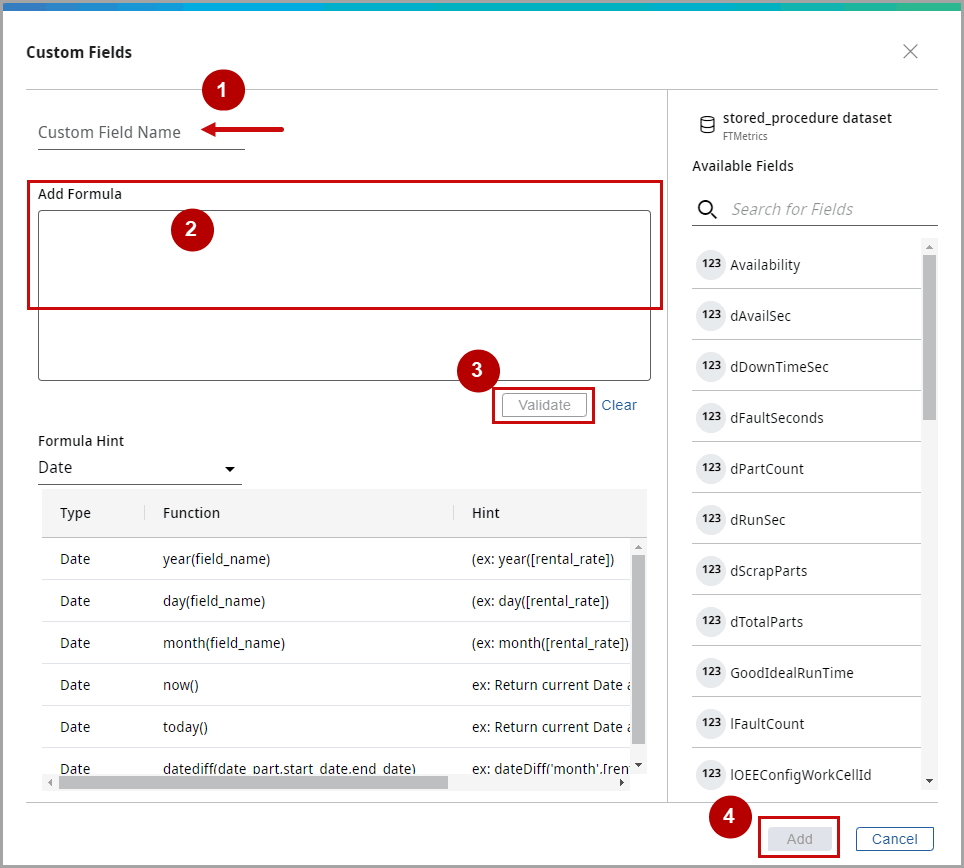
Task: Click the 123 icon beside dPartCount
Action: tap(711, 468)
